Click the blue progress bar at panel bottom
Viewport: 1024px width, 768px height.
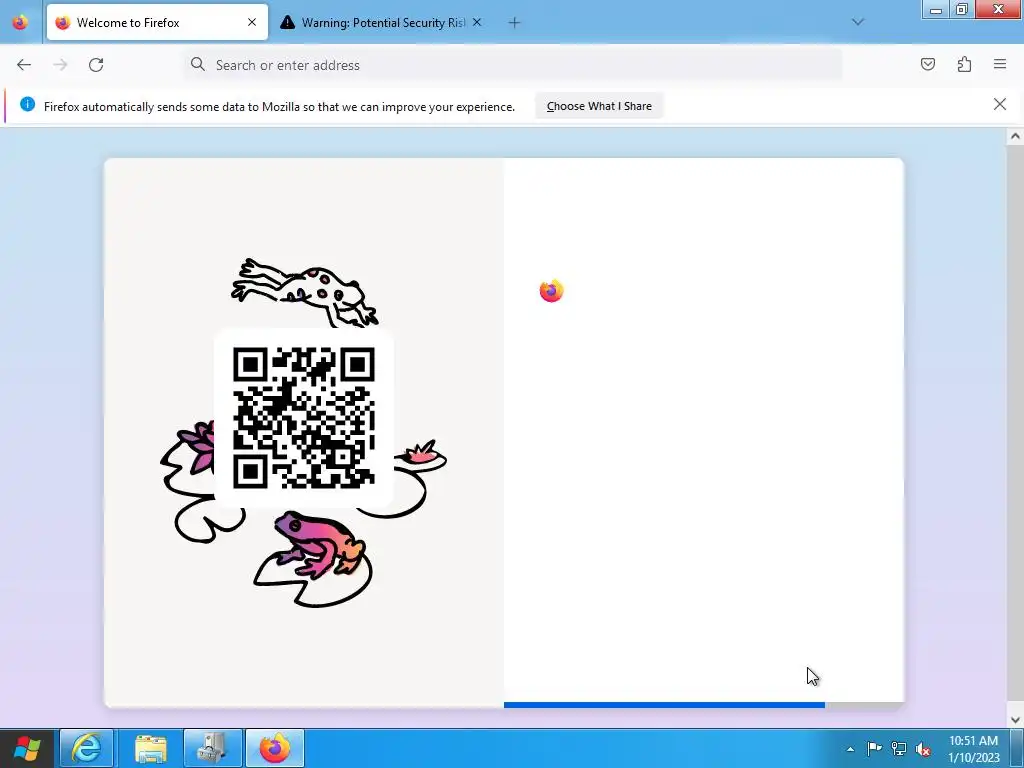coord(664,705)
